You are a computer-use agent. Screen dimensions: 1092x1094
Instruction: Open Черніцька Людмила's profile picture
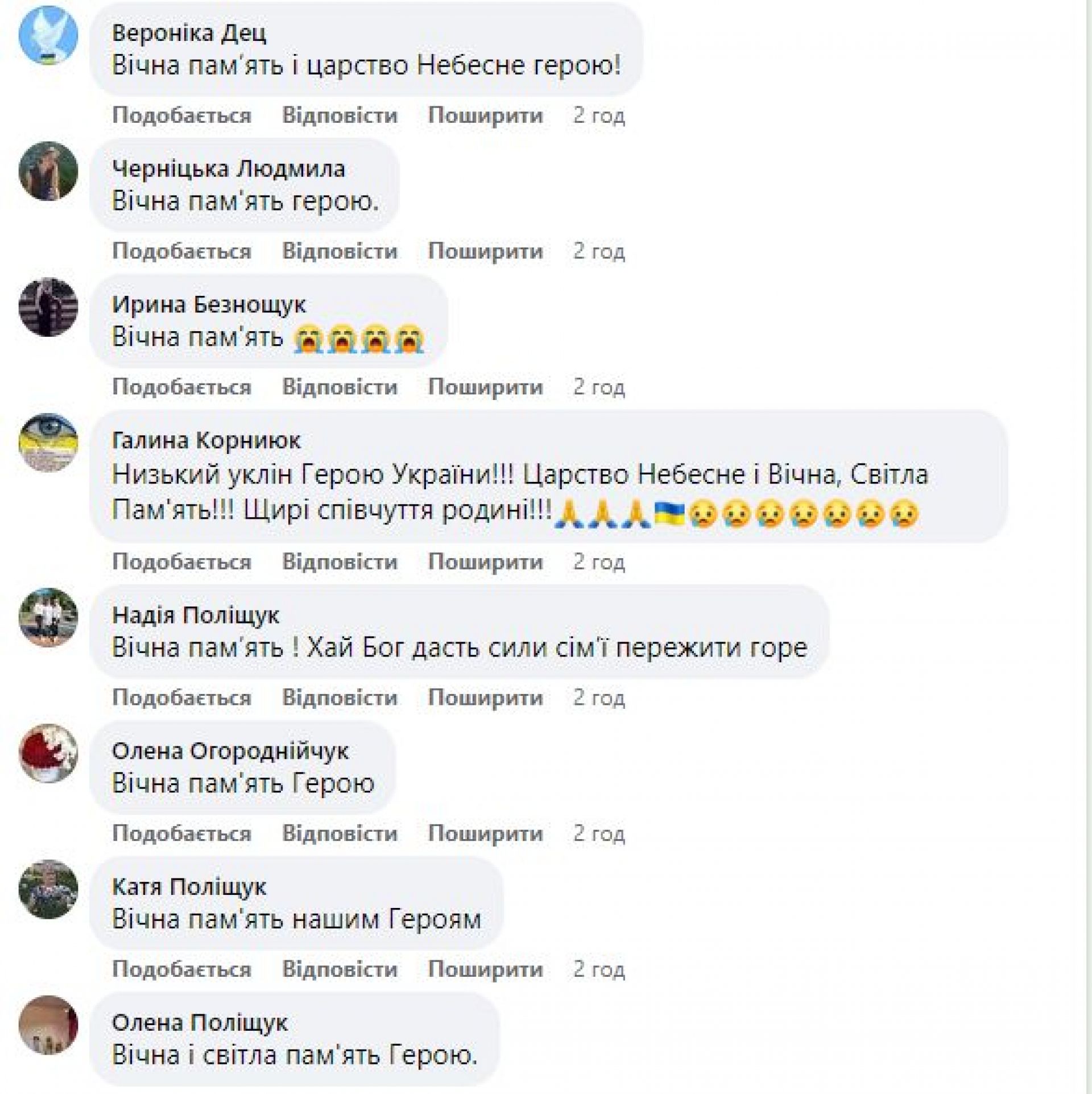(x=48, y=171)
